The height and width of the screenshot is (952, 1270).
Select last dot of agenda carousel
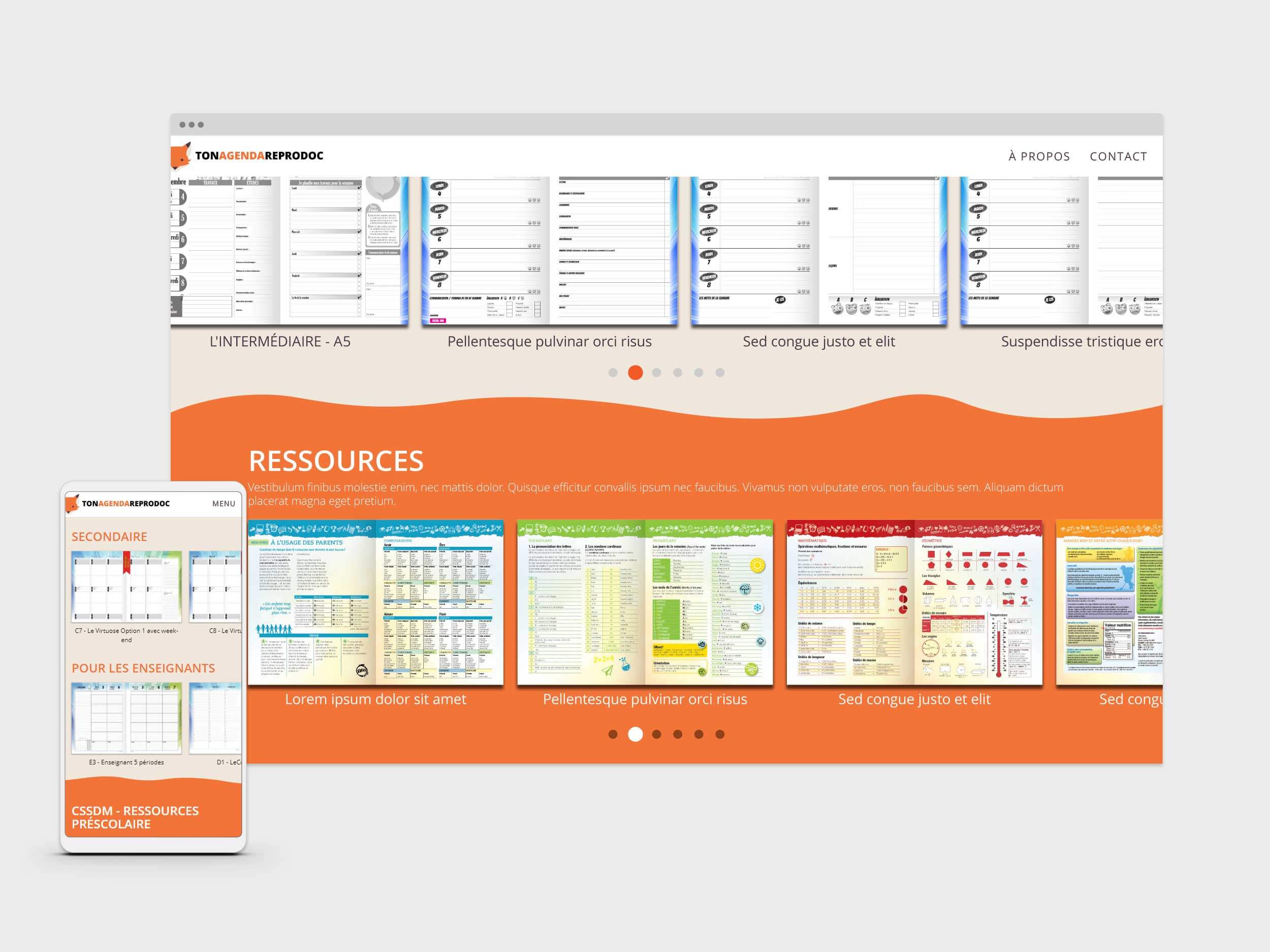pos(719,373)
